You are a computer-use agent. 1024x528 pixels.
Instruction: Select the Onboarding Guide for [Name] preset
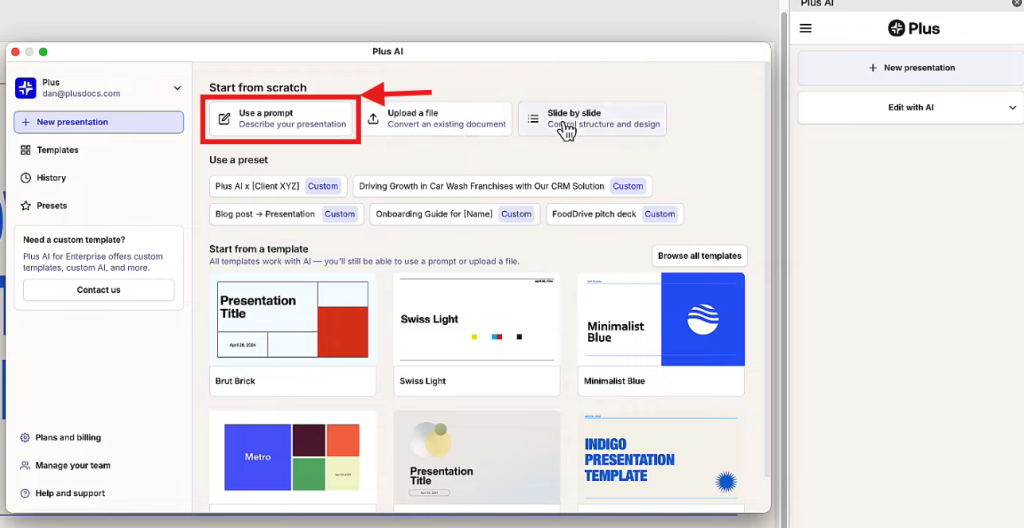tap(455, 214)
